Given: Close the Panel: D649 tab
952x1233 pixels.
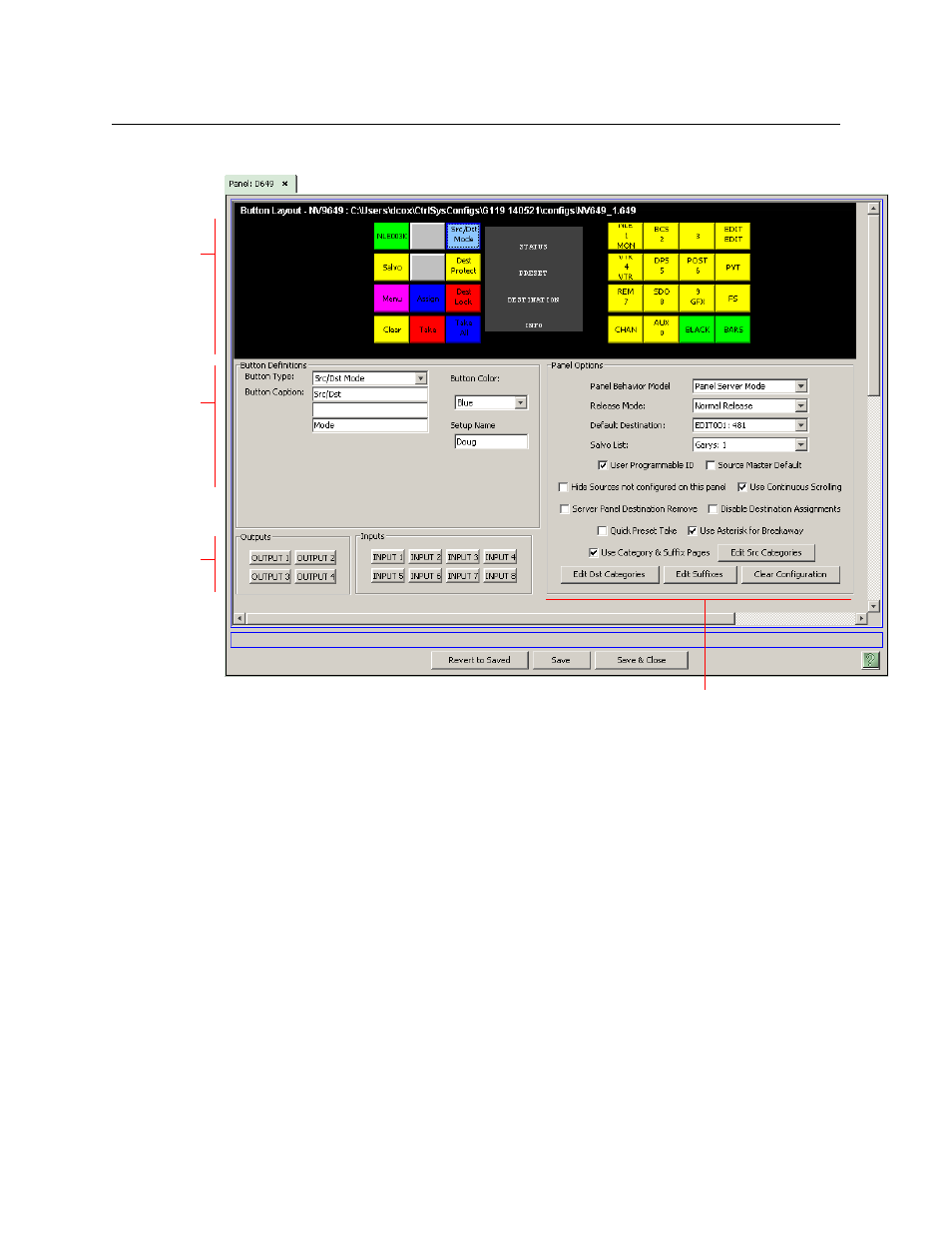Looking at the screenshot, I should [285, 184].
